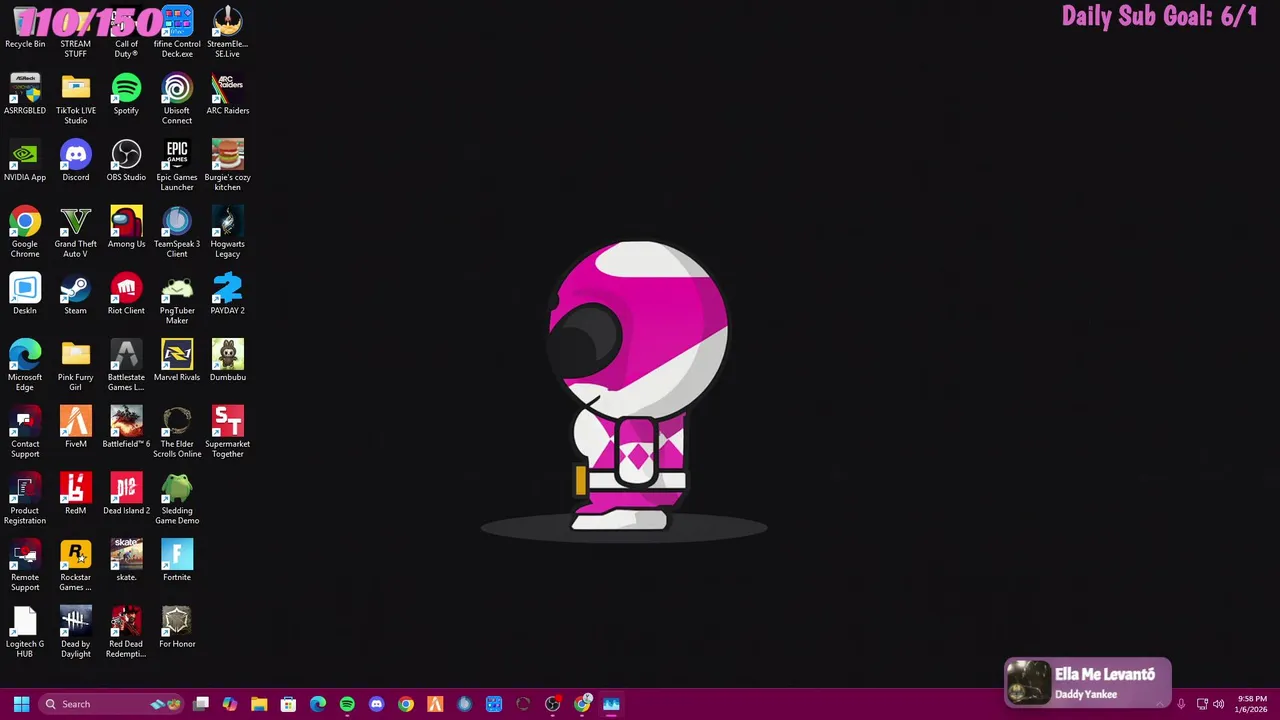Click the Ella Me Levantó album art
The width and height of the screenshot is (1280, 720).
[1028, 683]
